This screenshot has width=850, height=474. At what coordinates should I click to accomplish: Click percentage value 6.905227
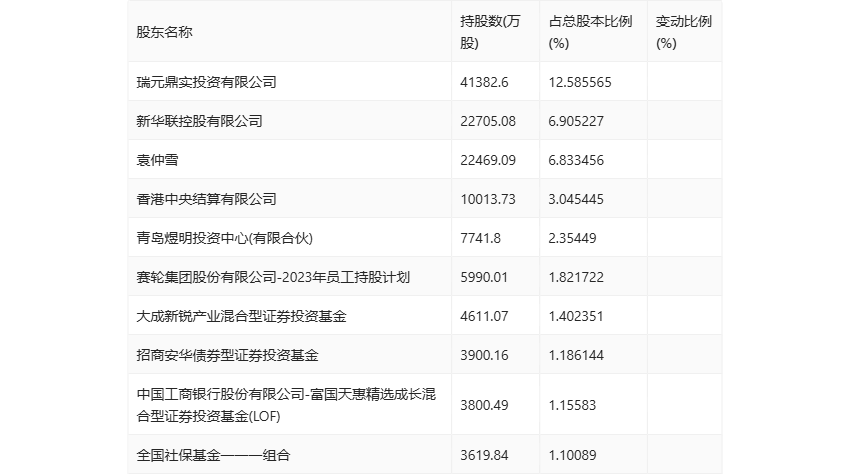(576, 121)
